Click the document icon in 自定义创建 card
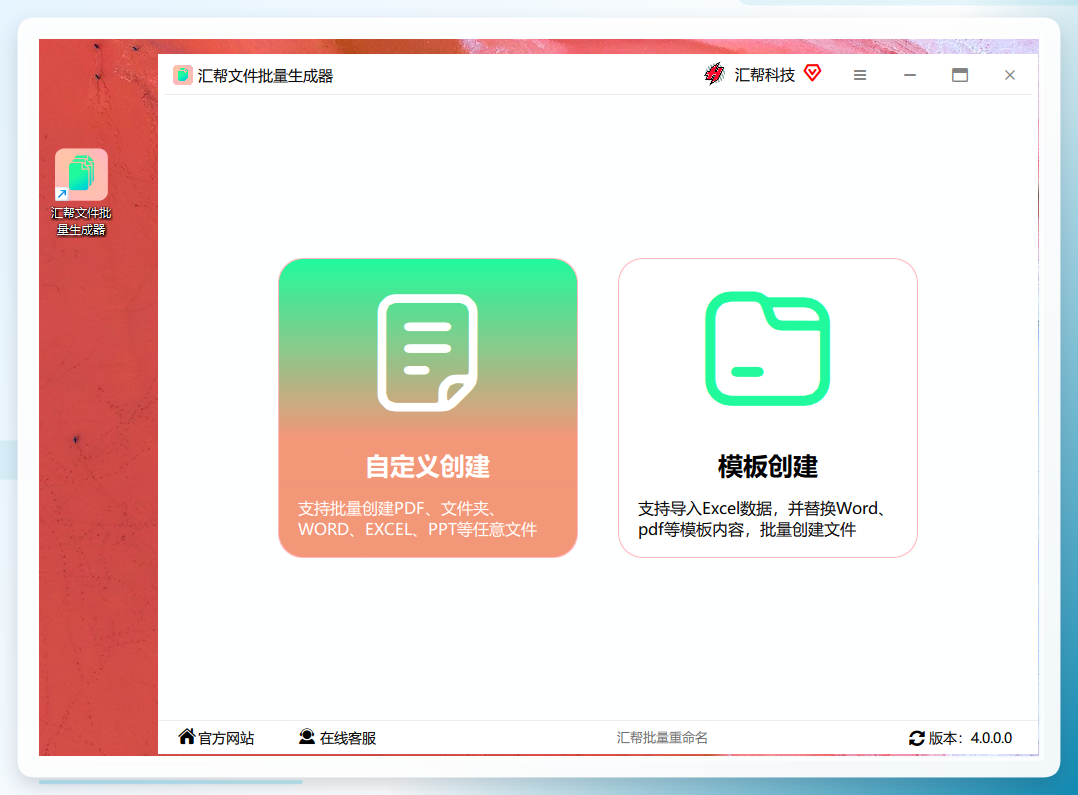This screenshot has width=1078, height=795. pyautogui.click(x=428, y=352)
